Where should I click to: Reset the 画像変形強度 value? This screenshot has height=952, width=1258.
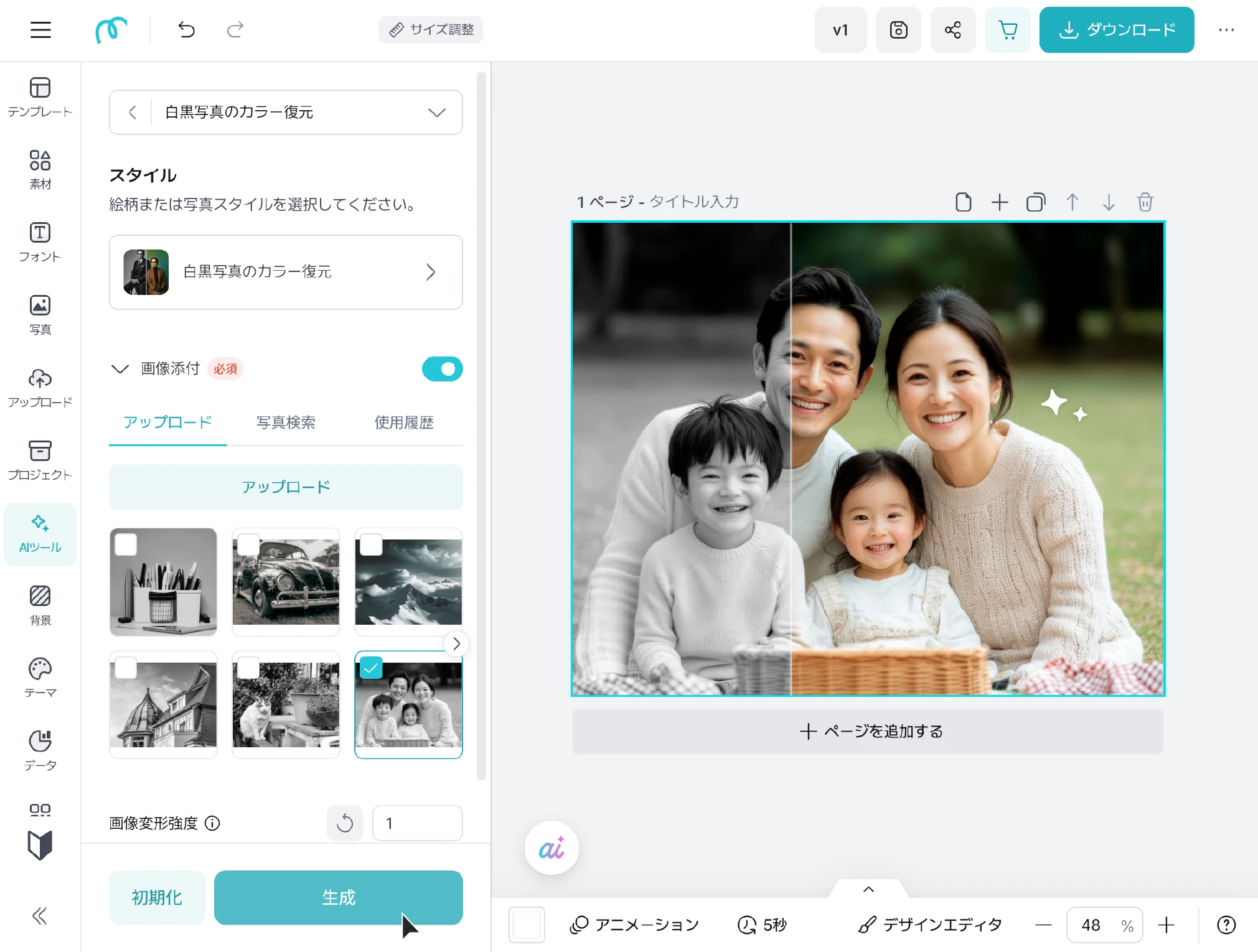(x=345, y=823)
